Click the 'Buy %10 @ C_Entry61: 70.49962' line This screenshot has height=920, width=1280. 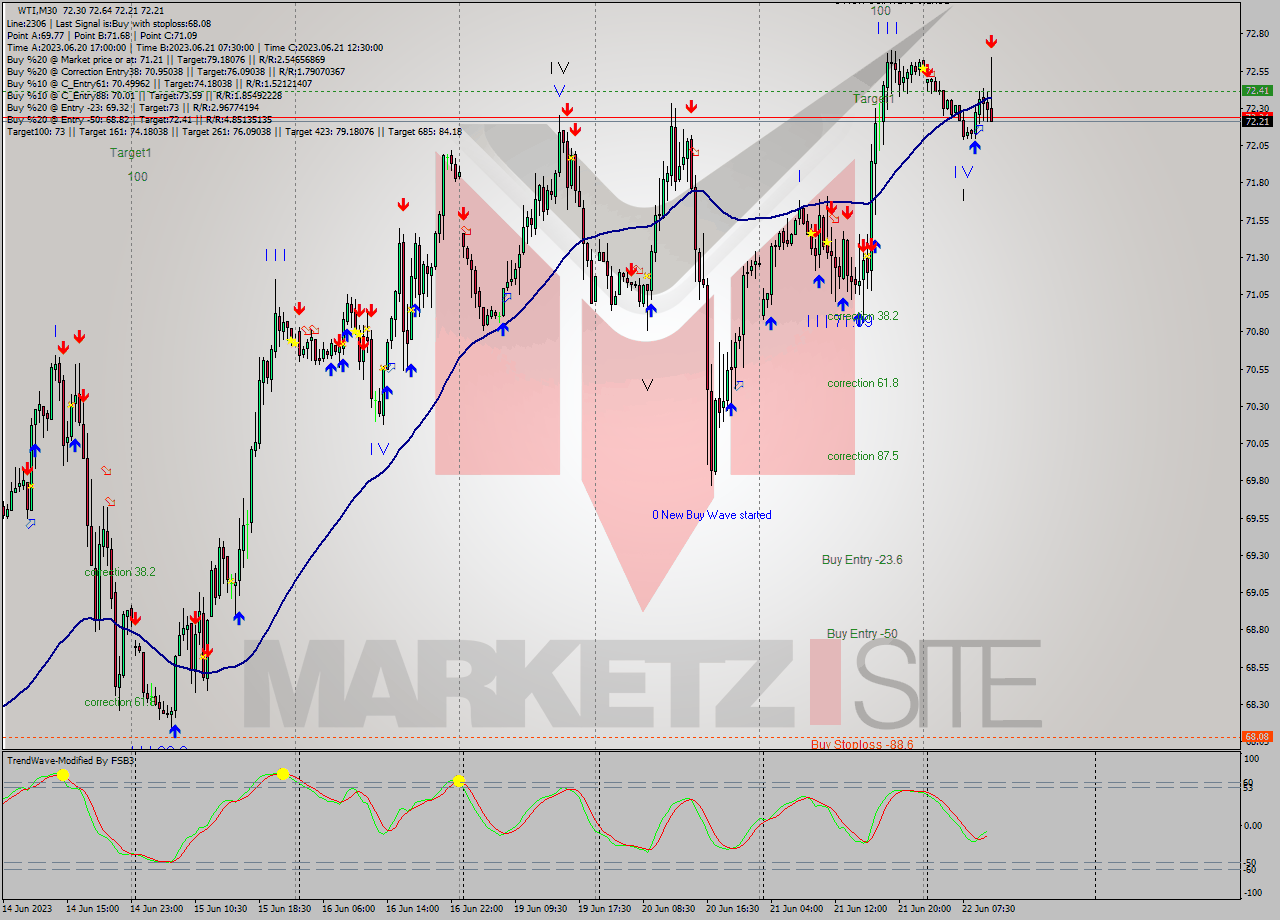point(78,83)
